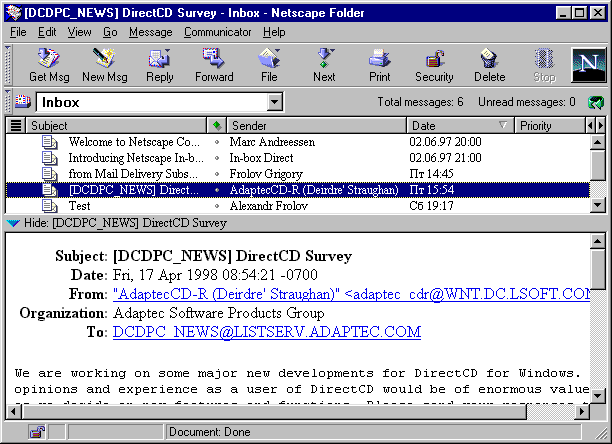Viewport: 612px width, 444px height.
Task: Open the Security toolbar icon
Action: coord(435,59)
